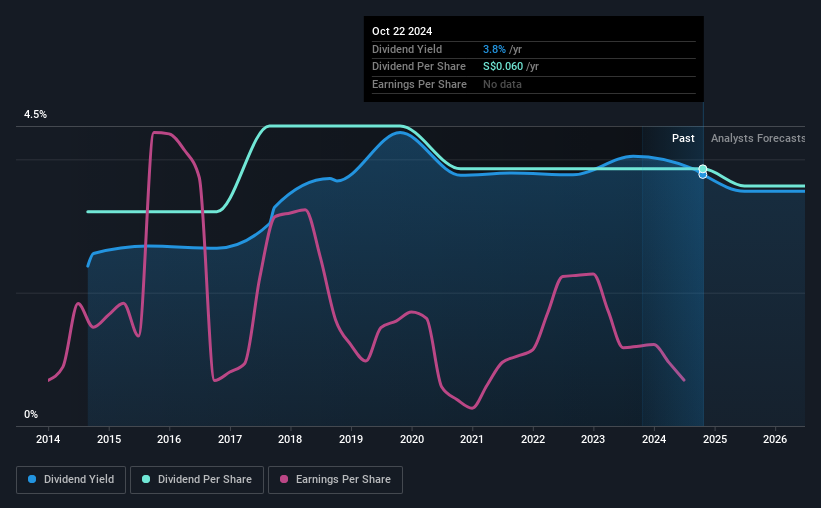Image resolution: width=821 pixels, height=508 pixels.
Task: Toggle the Dividend Yield legend button
Action: [x=71, y=479]
